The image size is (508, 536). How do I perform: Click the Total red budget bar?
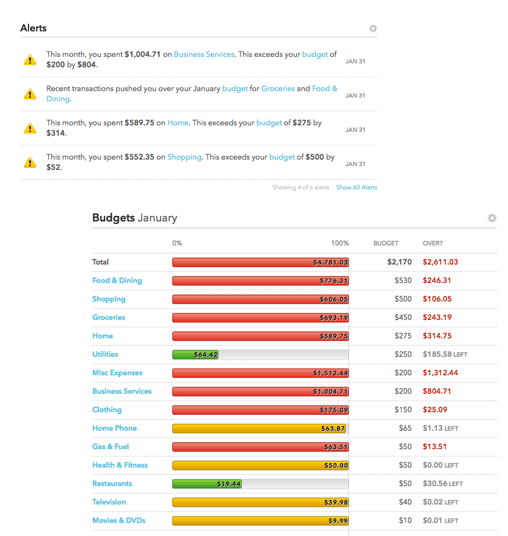[260, 262]
